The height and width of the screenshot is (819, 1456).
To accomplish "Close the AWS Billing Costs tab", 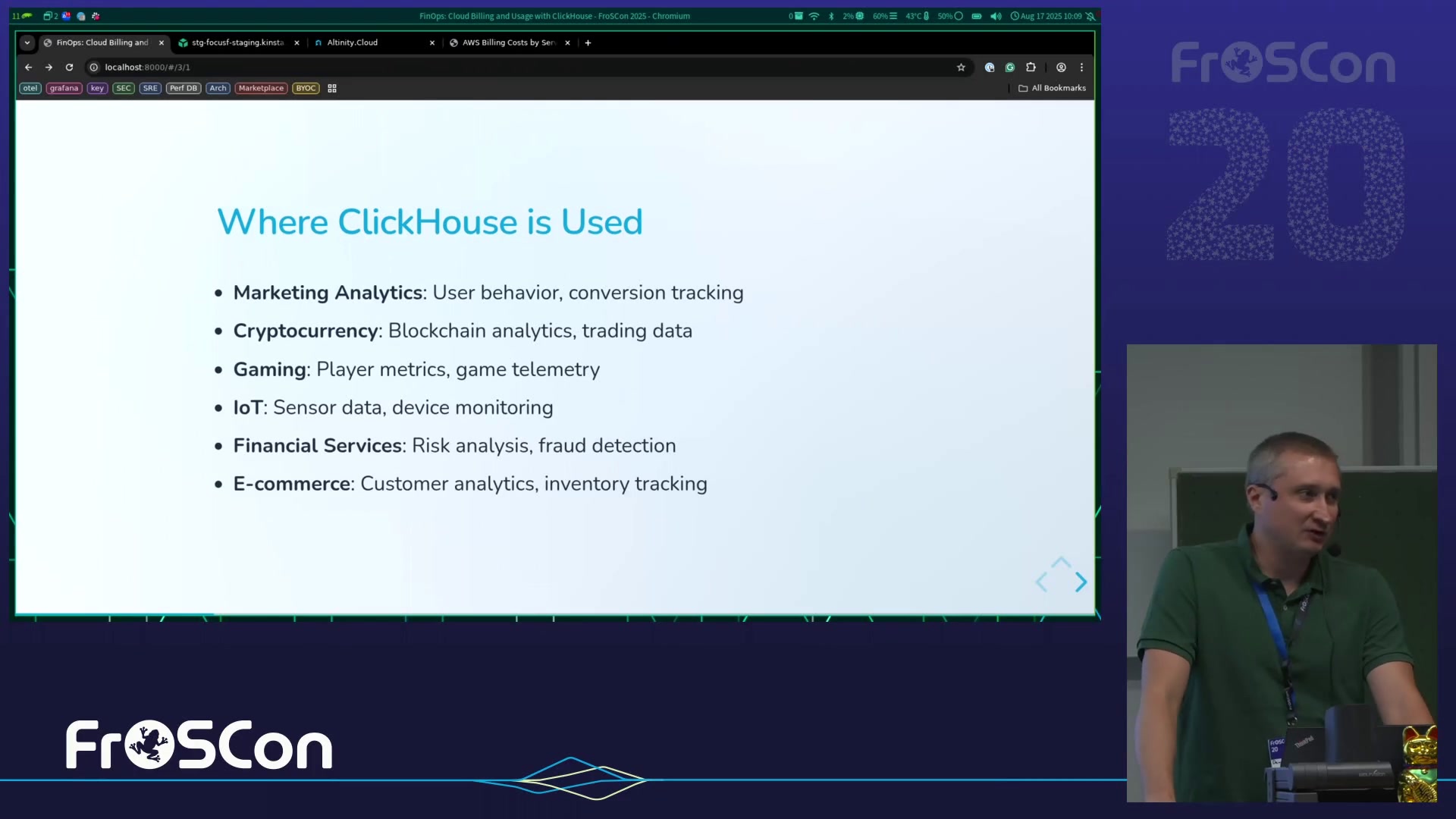I will click(x=567, y=43).
